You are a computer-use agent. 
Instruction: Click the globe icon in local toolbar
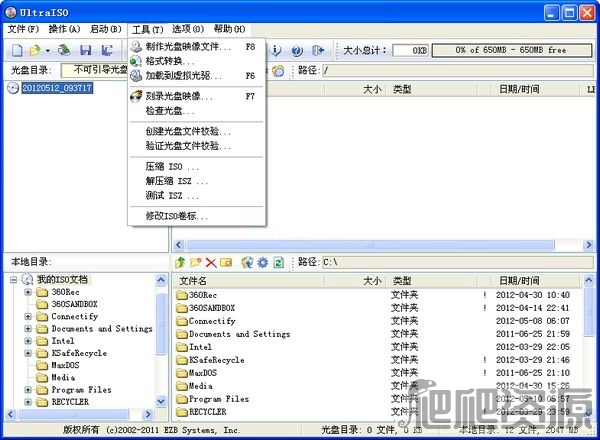click(x=247, y=262)
